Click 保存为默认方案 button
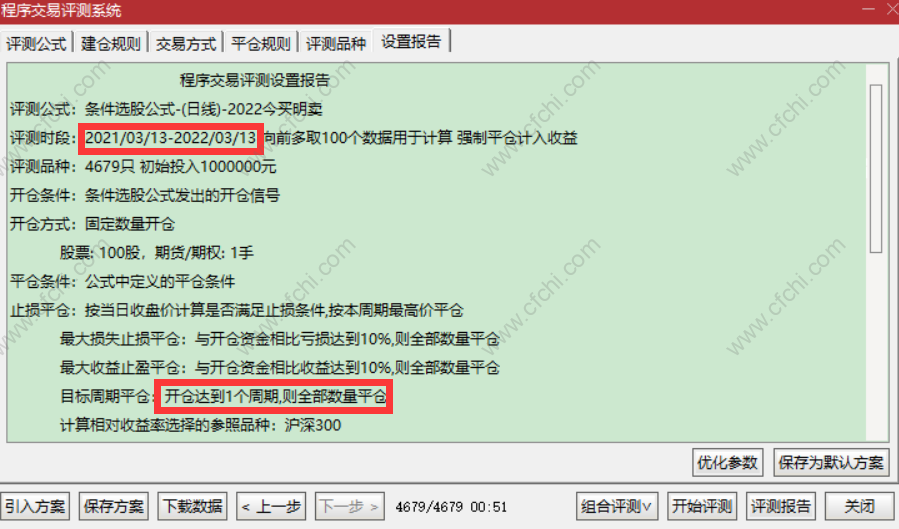Viewport: 899px width, 529px height. [x=831, y=463]
